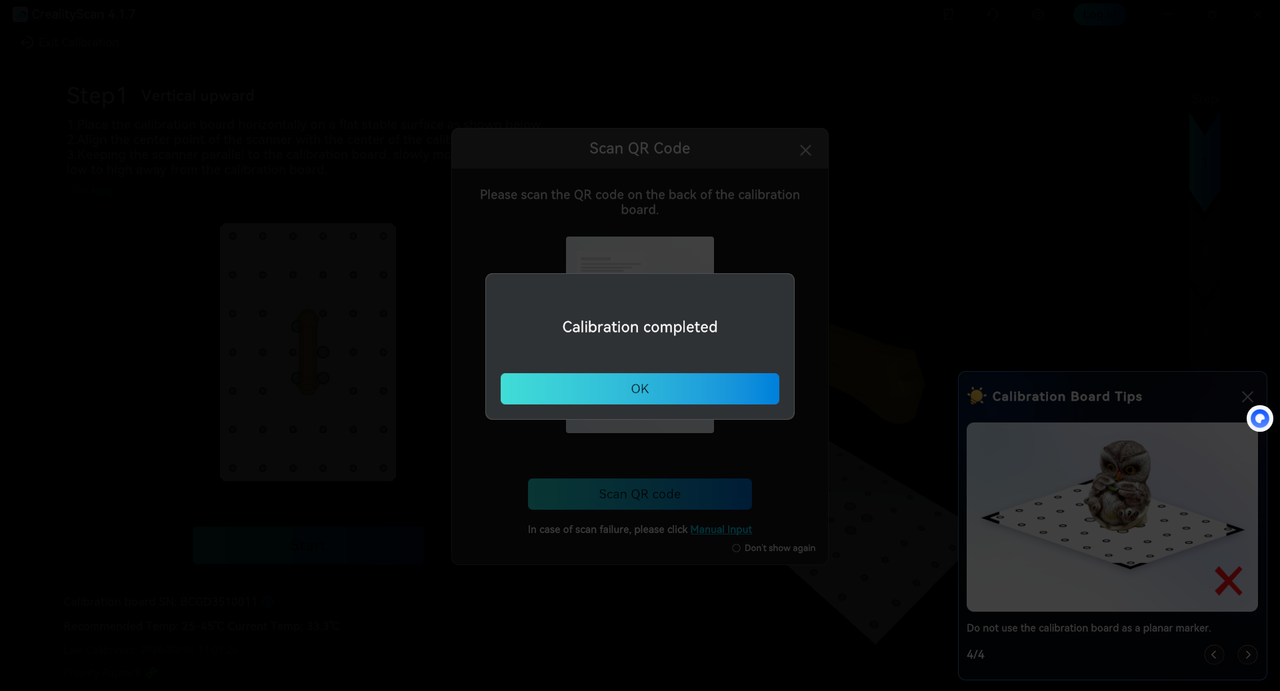Go to the previous calibration tip
This screenshot has height=691, width=1280.
1214,654
